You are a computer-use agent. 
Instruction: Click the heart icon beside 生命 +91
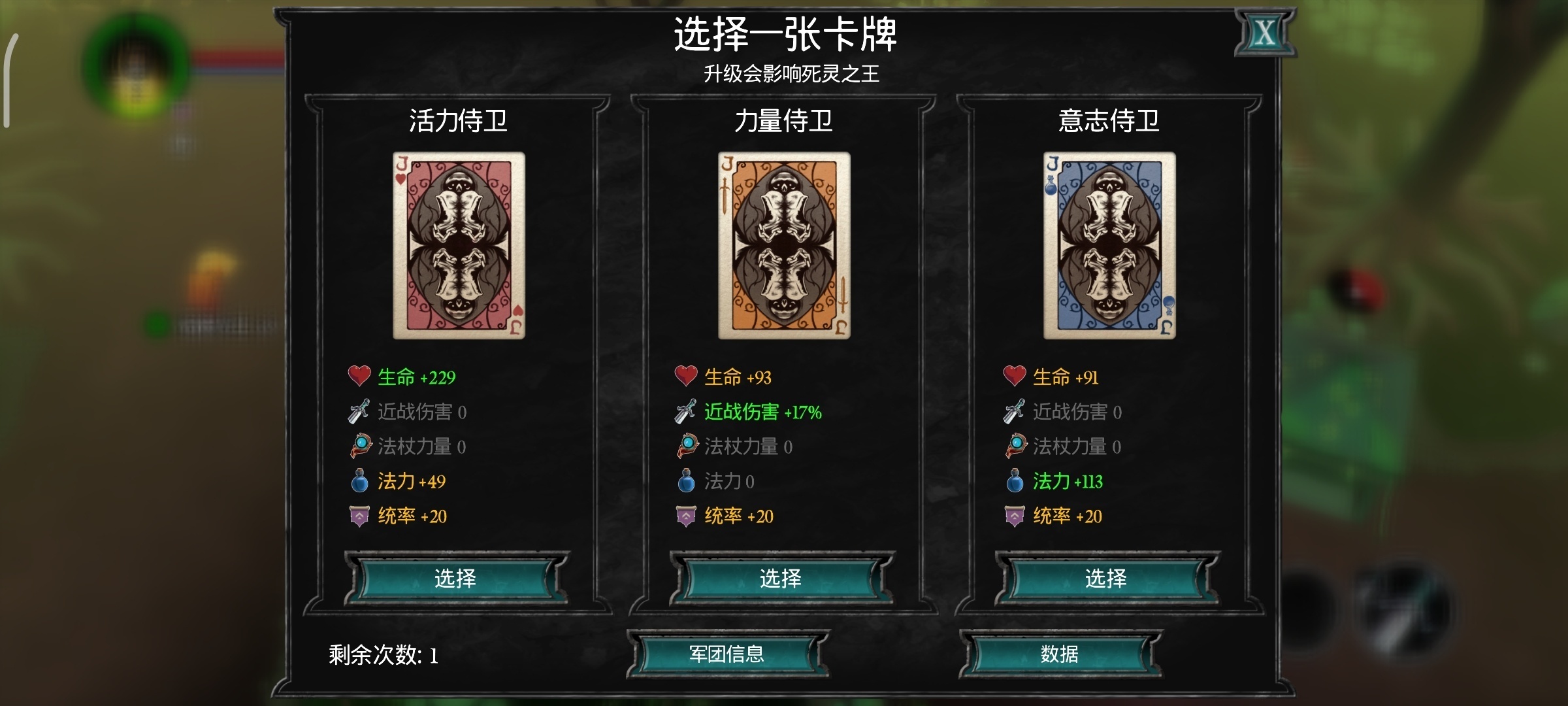coord(1015,376)
